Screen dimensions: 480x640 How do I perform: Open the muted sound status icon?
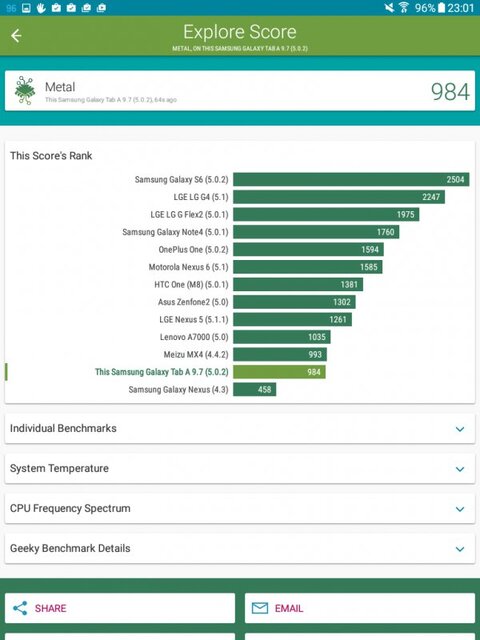tap(389, 7)
